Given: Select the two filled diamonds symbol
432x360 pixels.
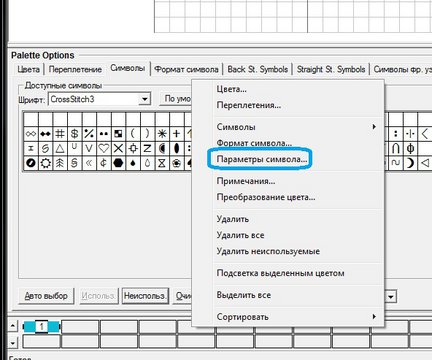Looking at the screenshot, I should (x=46, y=134).
